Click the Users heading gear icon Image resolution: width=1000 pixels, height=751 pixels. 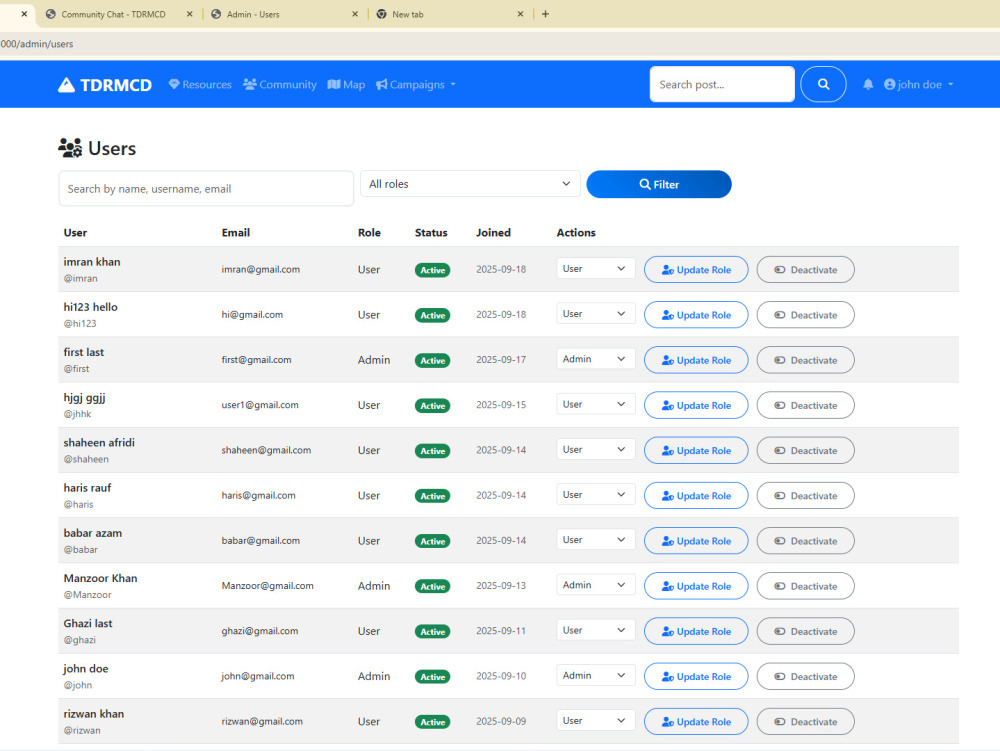tap(70, 148)
